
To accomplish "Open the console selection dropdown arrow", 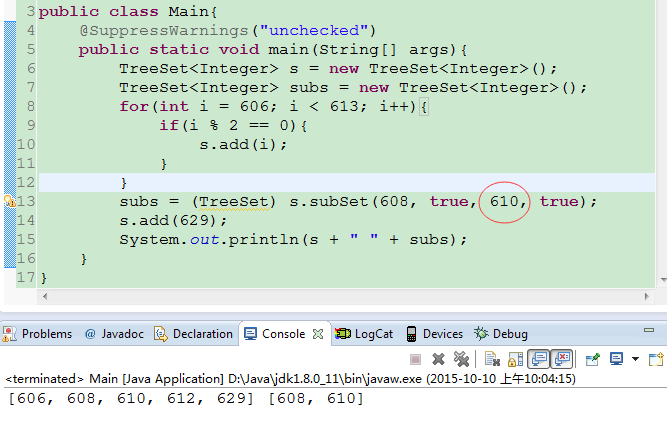I will [x=635, y=359].
